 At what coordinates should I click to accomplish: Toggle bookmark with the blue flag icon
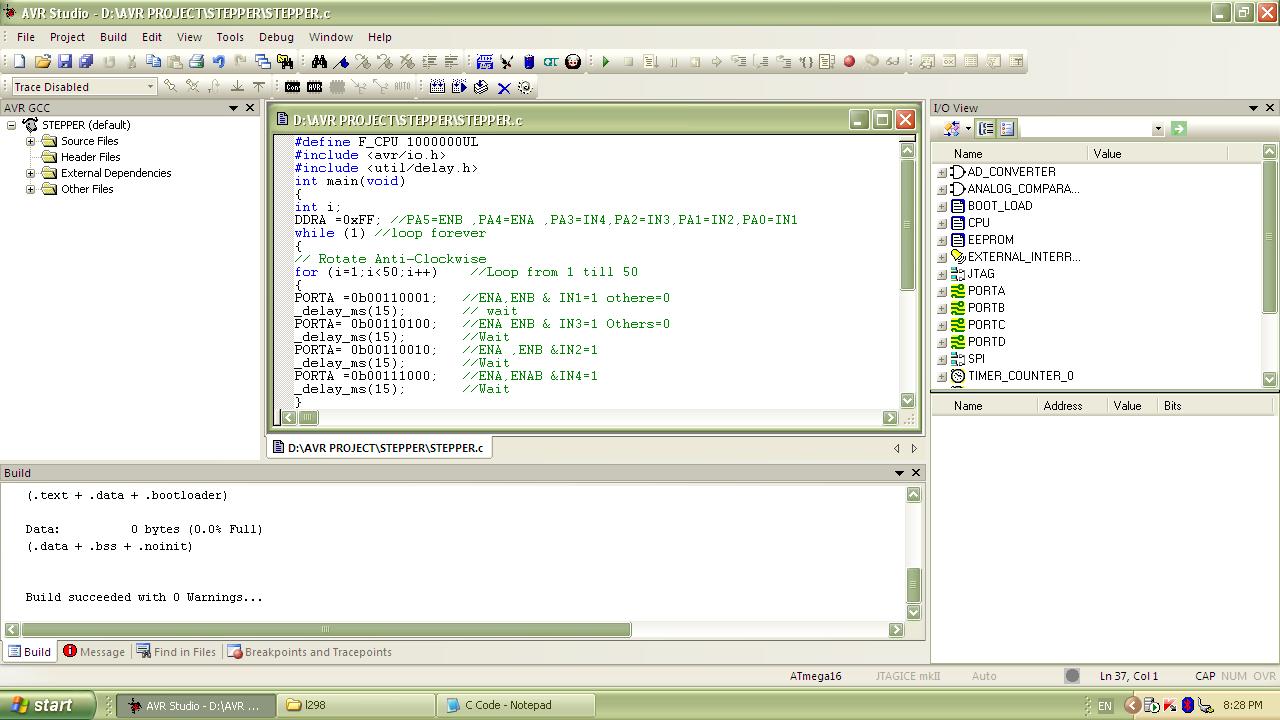341,61
